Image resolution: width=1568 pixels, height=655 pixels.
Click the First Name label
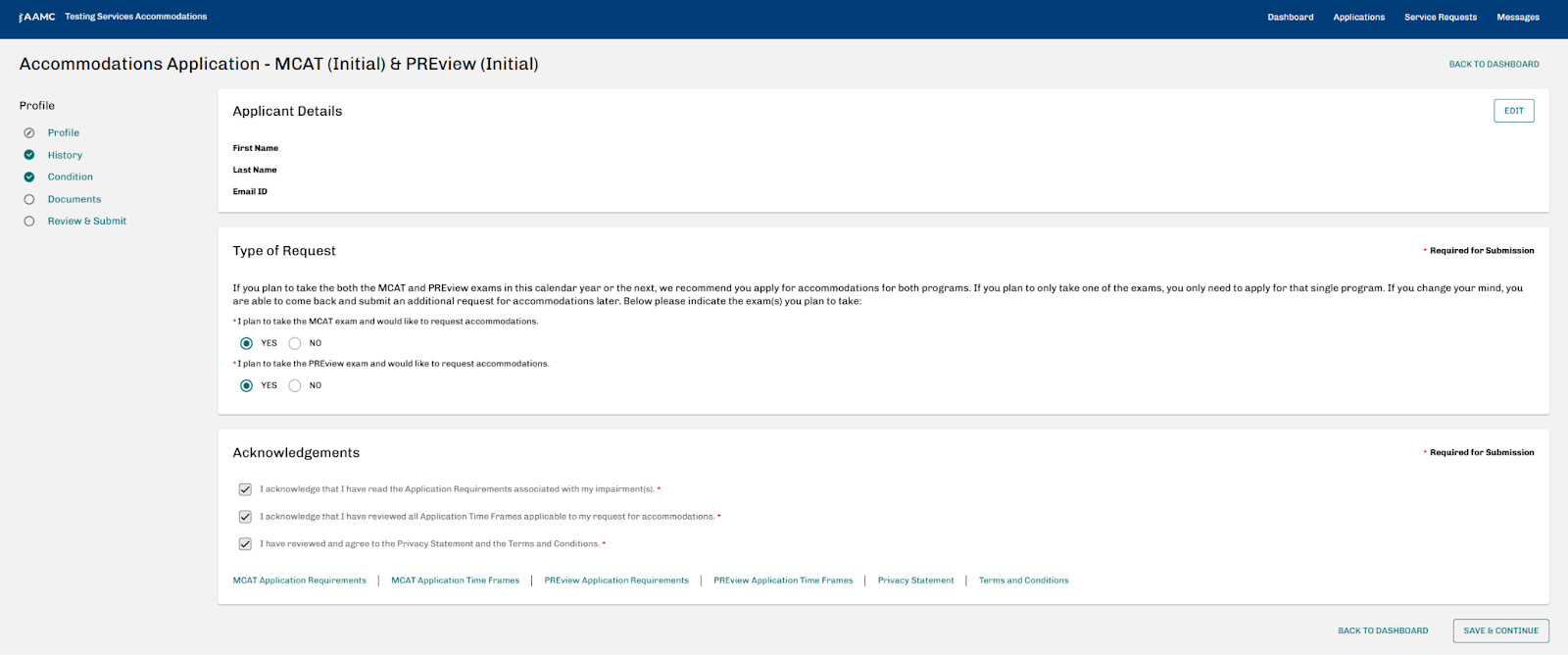pyautogui.click(x=256, y=149)
